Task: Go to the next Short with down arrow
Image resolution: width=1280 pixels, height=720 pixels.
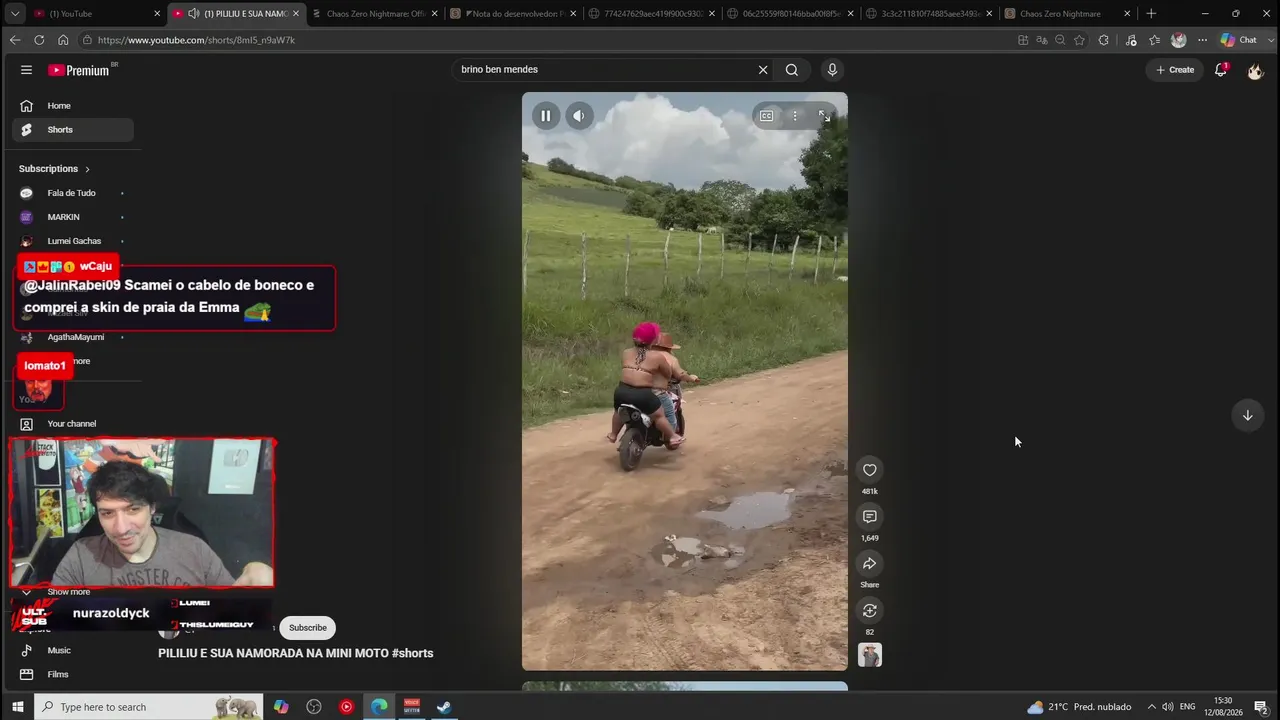Action: (x=1247, y=416)
